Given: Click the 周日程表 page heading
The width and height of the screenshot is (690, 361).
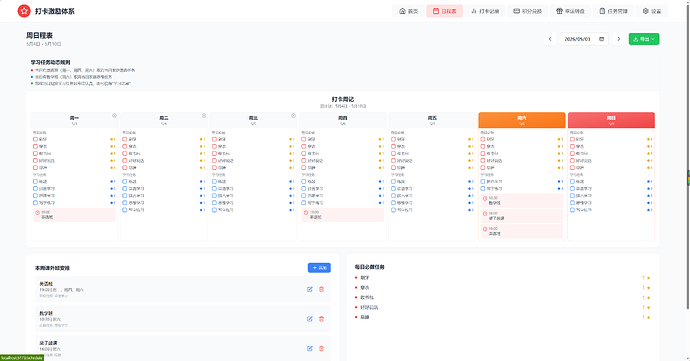Looking at the screenshot, I should pyautogui.click(x=39, y=35).
